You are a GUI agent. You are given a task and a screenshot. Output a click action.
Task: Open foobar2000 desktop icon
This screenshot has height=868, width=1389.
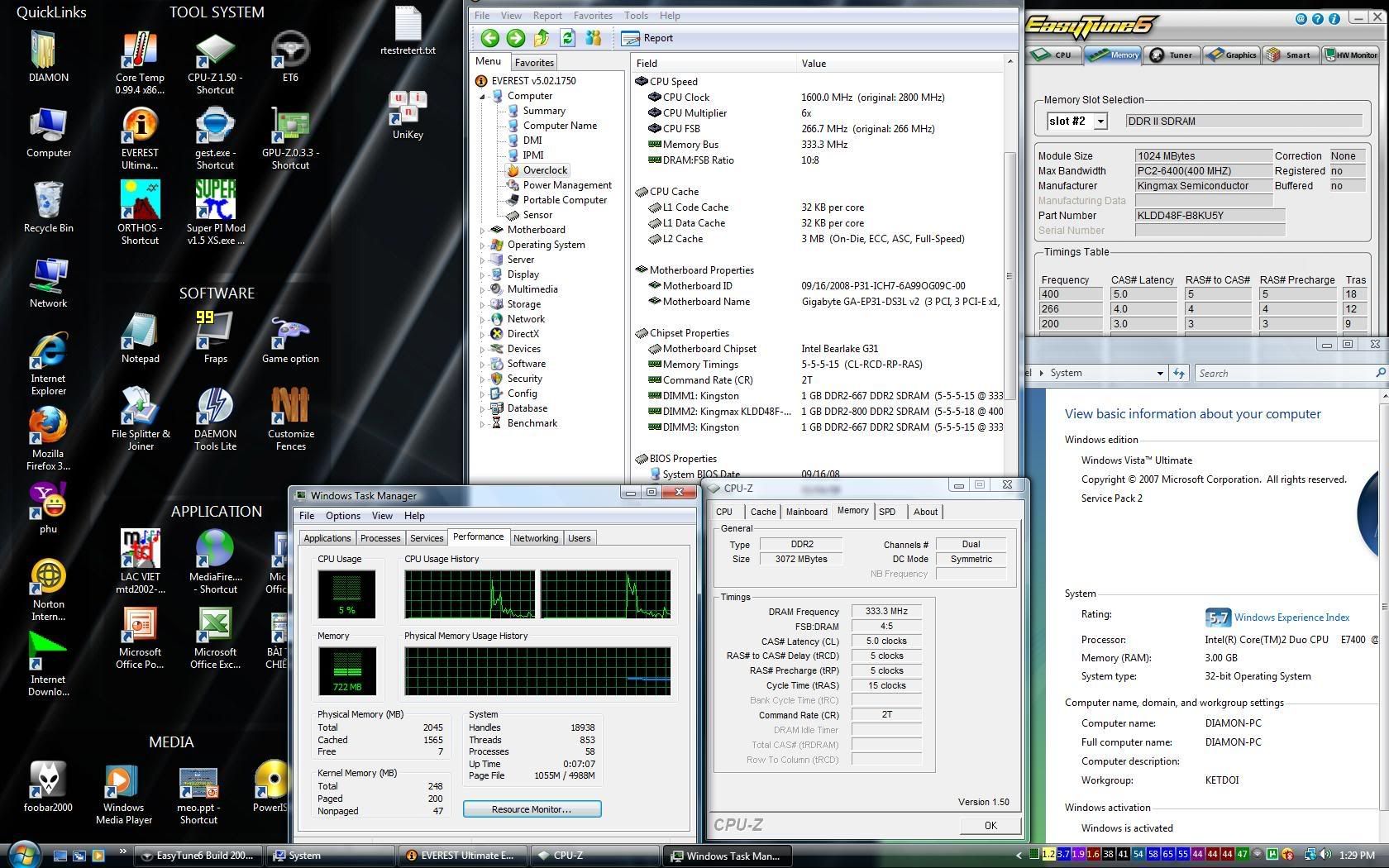coord(48,787)
